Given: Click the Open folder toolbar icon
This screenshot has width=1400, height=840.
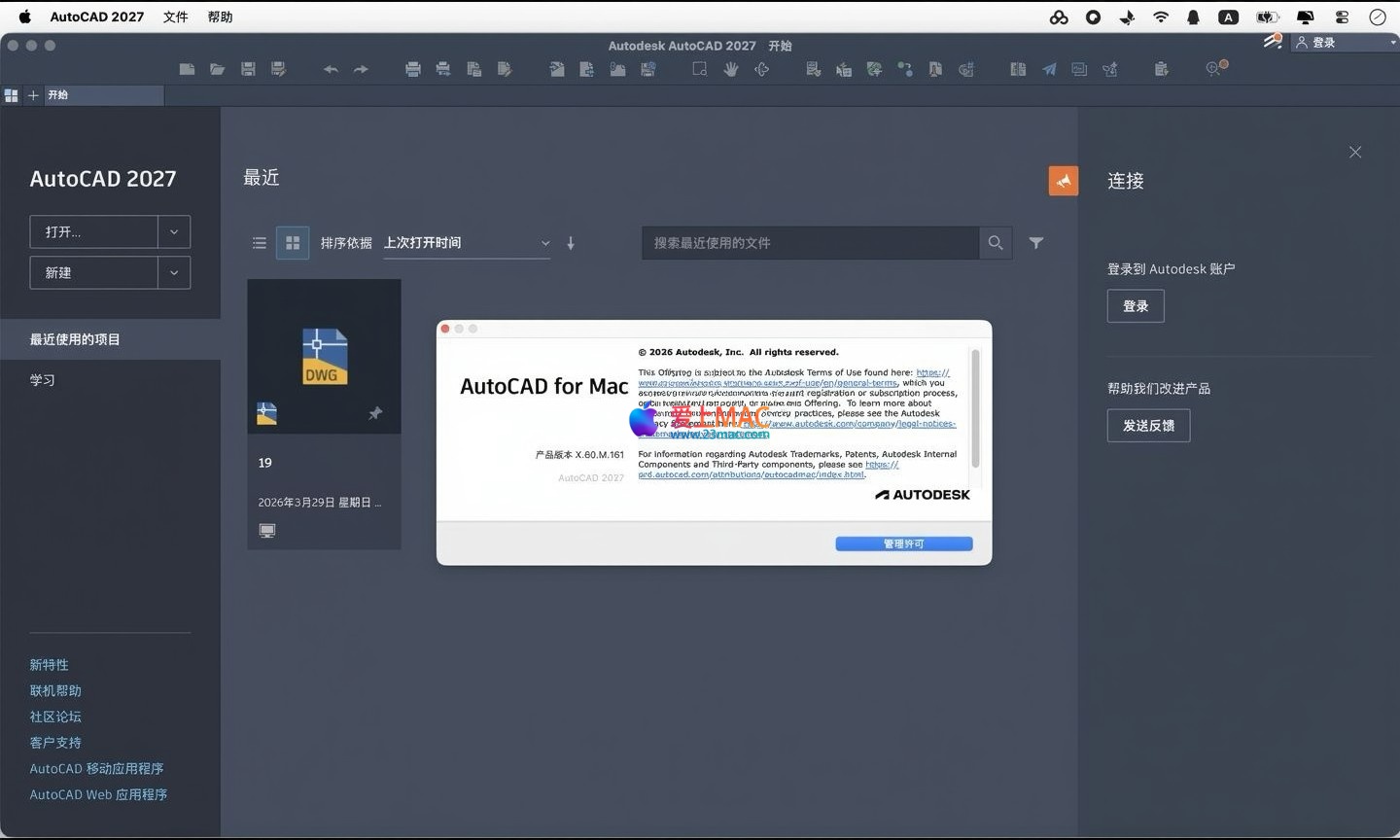Looking at the screenshot, I should point(218,69).
